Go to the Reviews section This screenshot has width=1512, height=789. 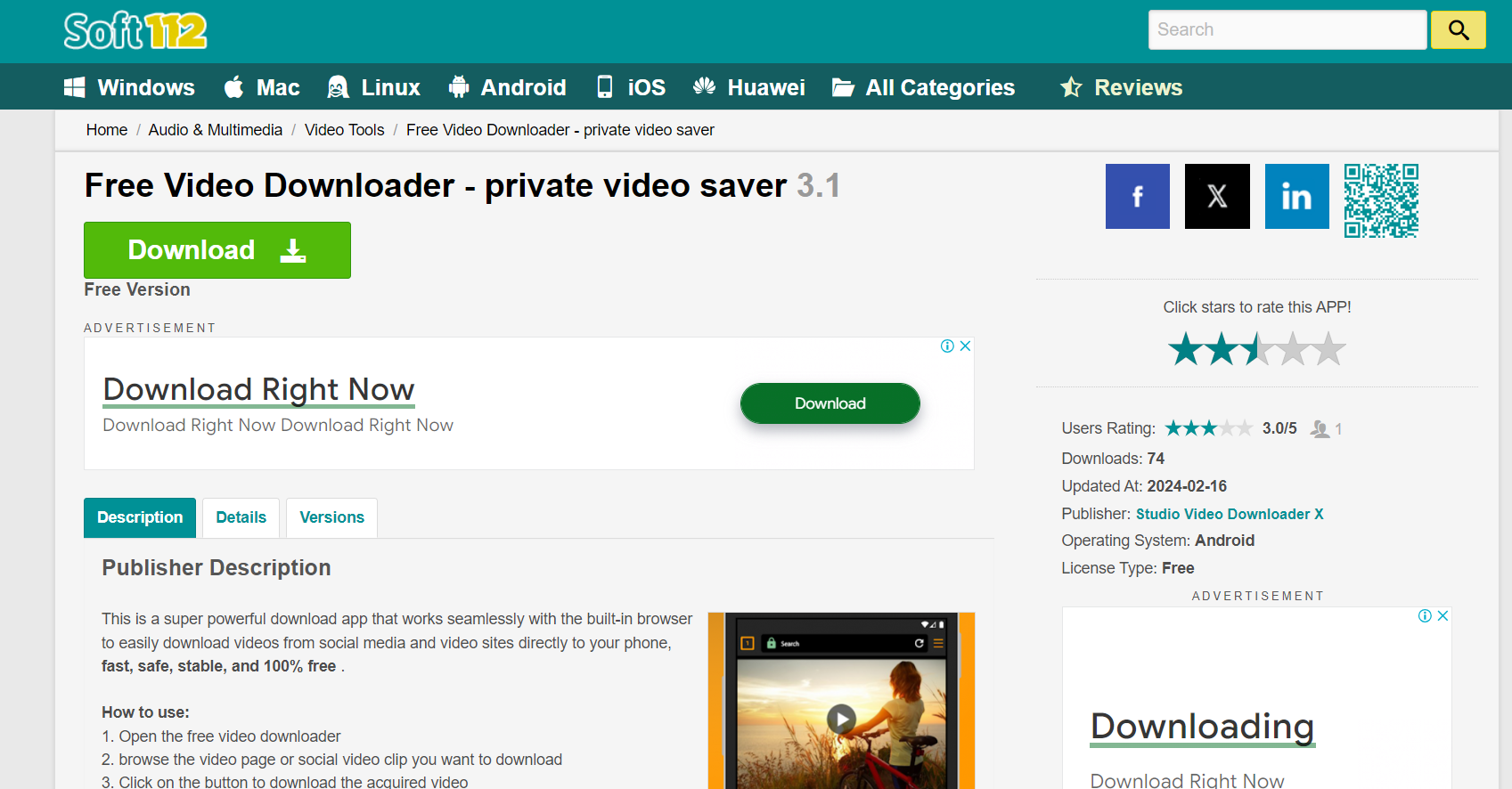(1121, 87)
